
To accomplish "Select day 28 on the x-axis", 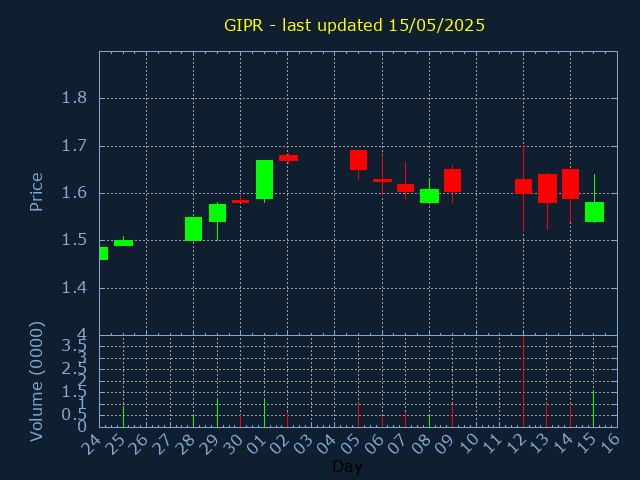I will (x=185, y=444).
